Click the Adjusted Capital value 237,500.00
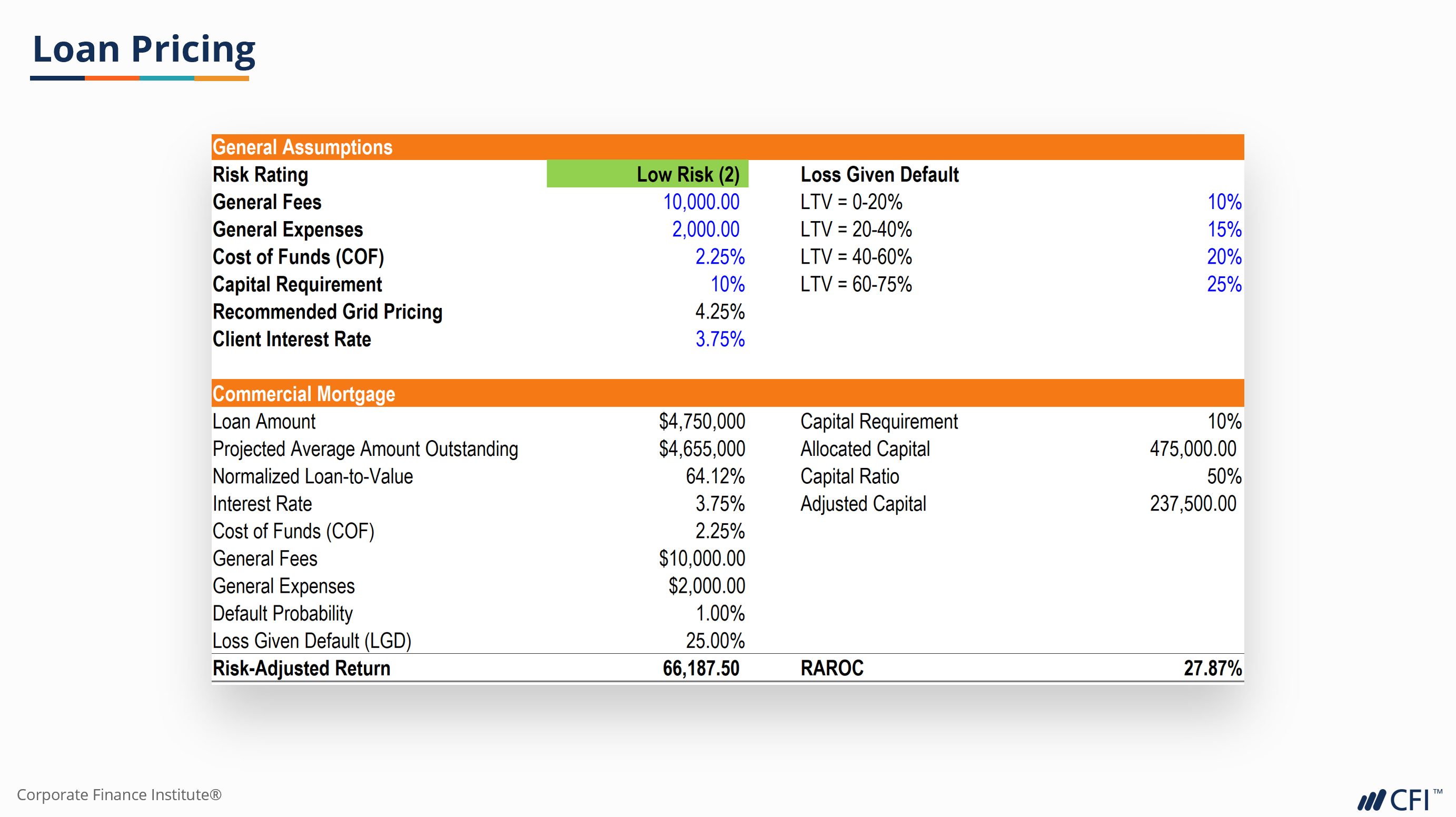Image resolution: width=1456 pixels, height=817 pixels. click(1193, 503)
